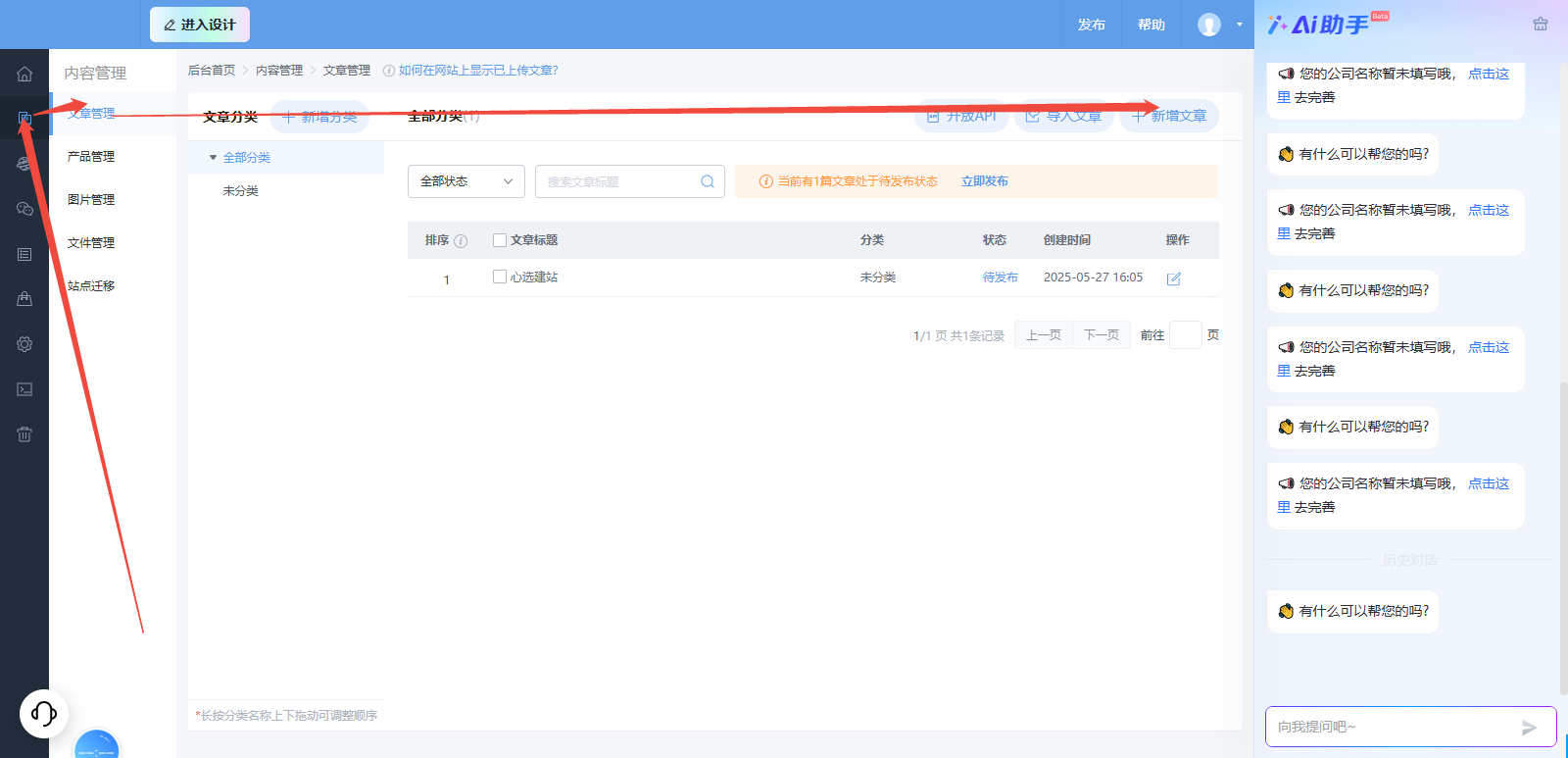
Task: Open the WeChat icon in dark sidebar
Action: click(x=24, y=209)
